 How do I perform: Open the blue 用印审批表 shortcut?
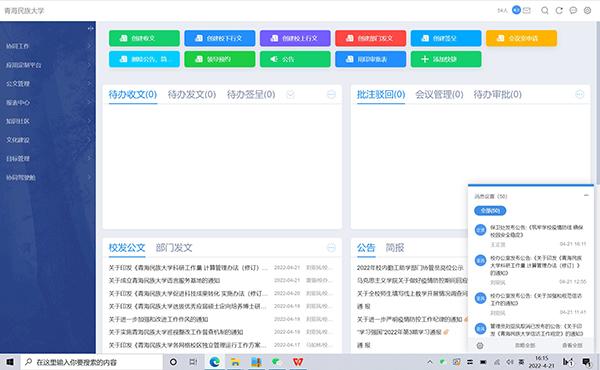pyautogui.click(x=370, y=59)
